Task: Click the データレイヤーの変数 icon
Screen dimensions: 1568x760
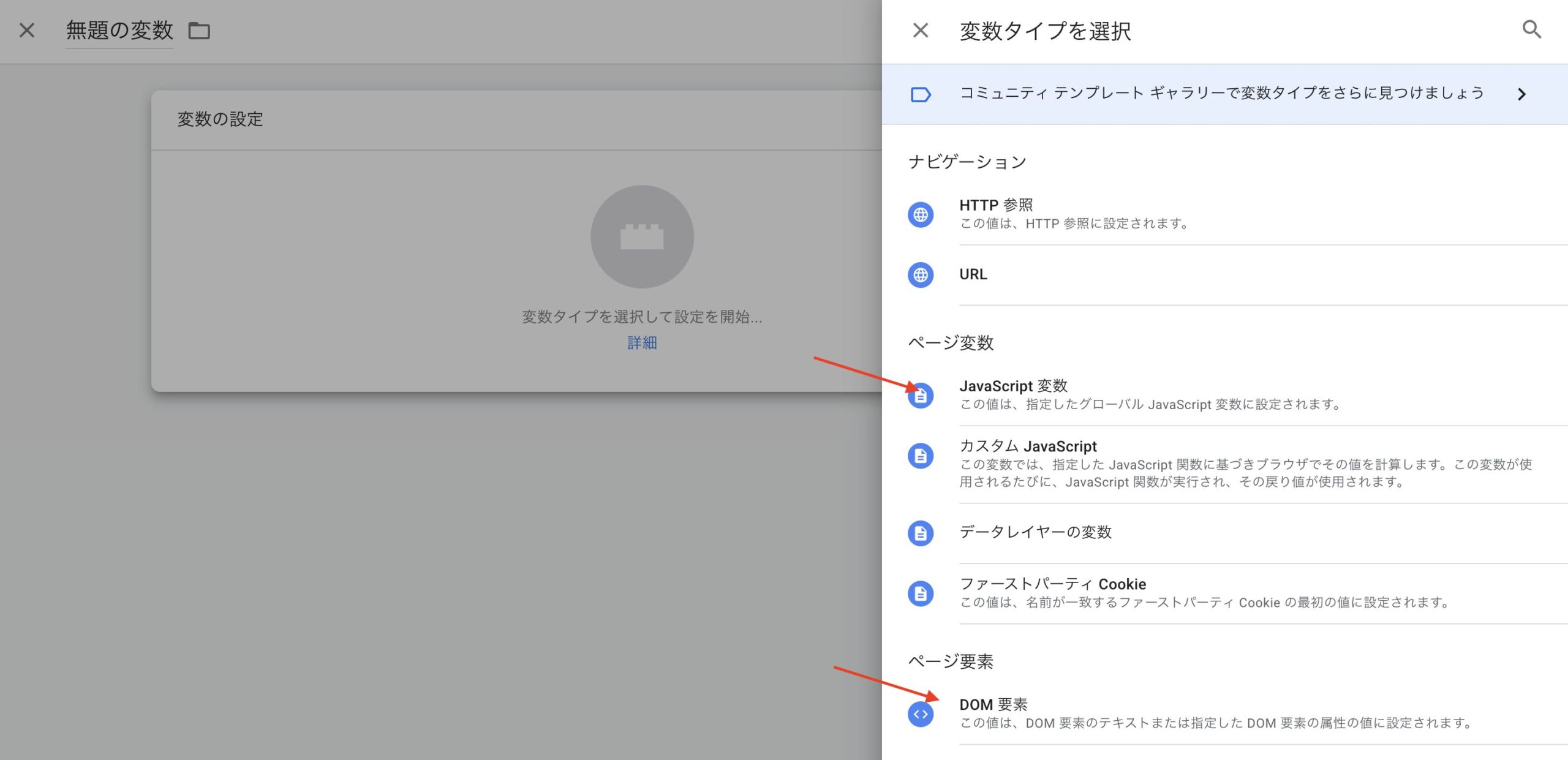Action: pos(920,533)
